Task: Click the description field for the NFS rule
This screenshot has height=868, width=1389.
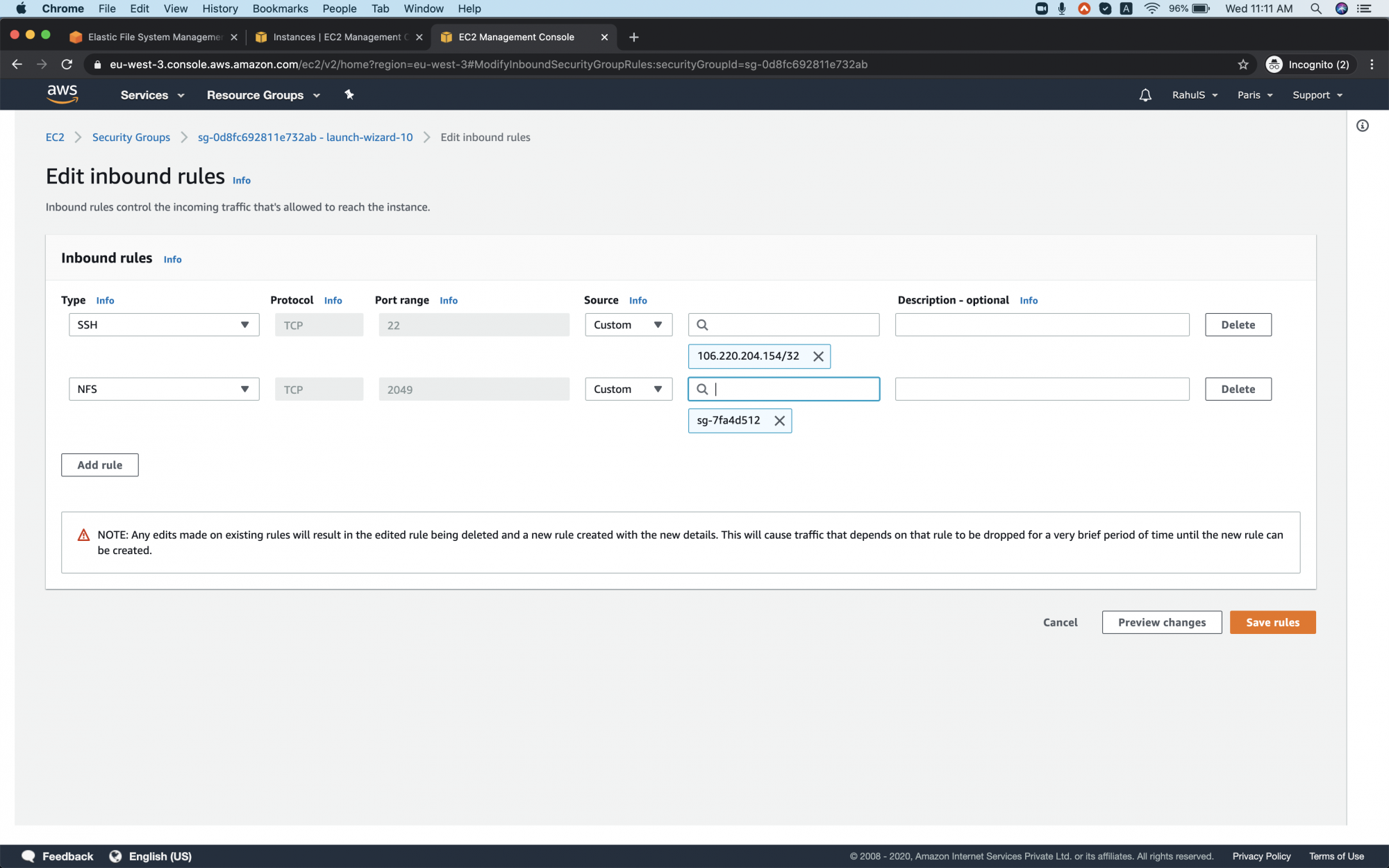Action: pyautogui.click(x=1041, y=389)
